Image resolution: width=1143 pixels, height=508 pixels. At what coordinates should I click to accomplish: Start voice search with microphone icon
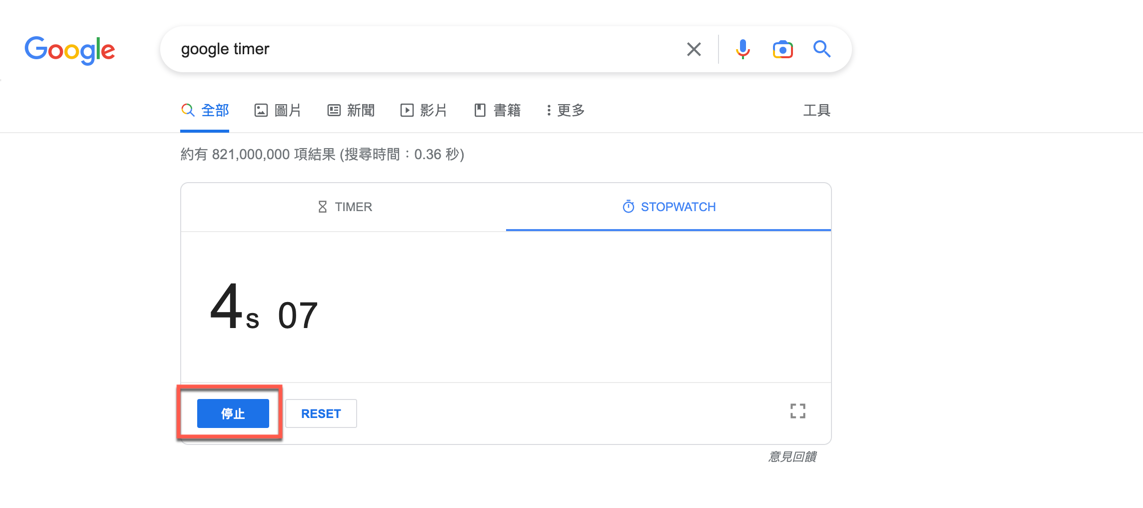(743, 50)
